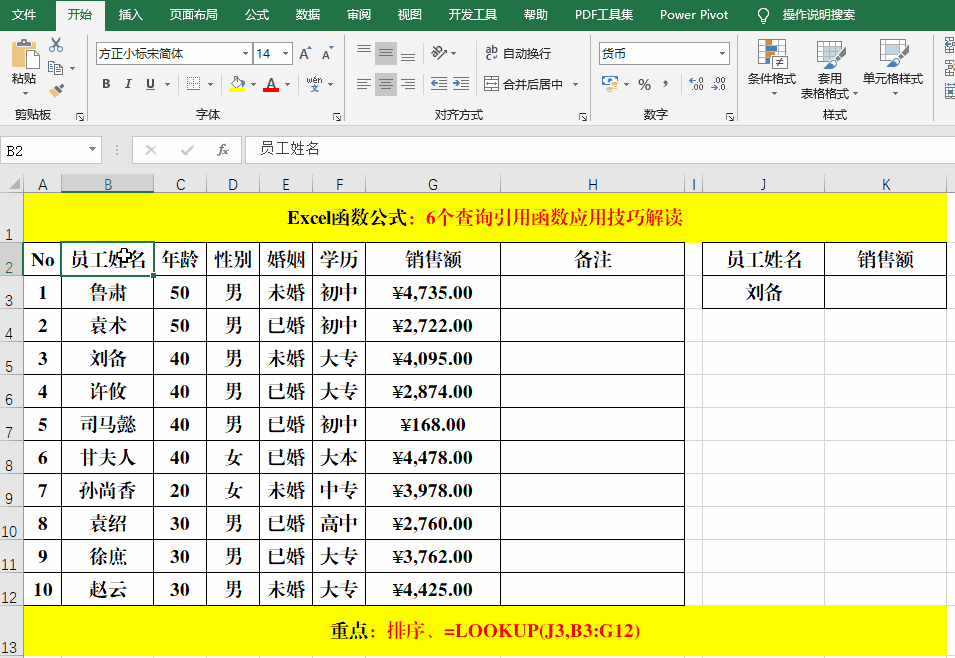Toggle center horizontal alignment
This screenshot has height=658, width=955.
click(386, 84)
